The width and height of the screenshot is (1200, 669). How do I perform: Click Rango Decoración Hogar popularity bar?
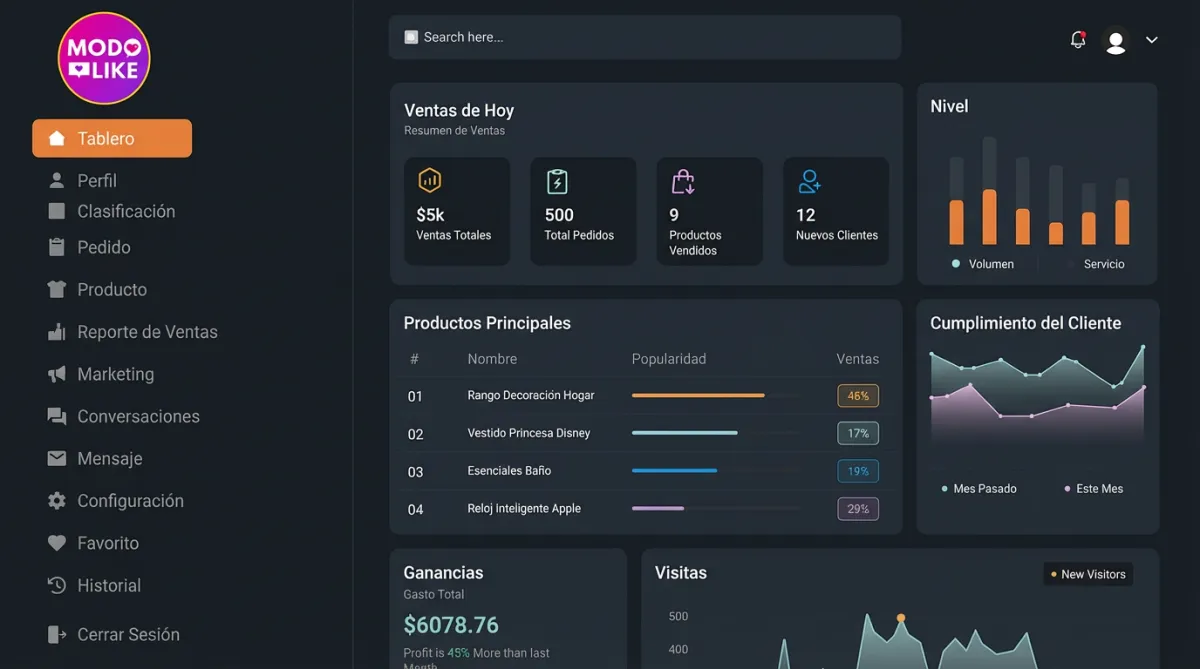point(716,396)
